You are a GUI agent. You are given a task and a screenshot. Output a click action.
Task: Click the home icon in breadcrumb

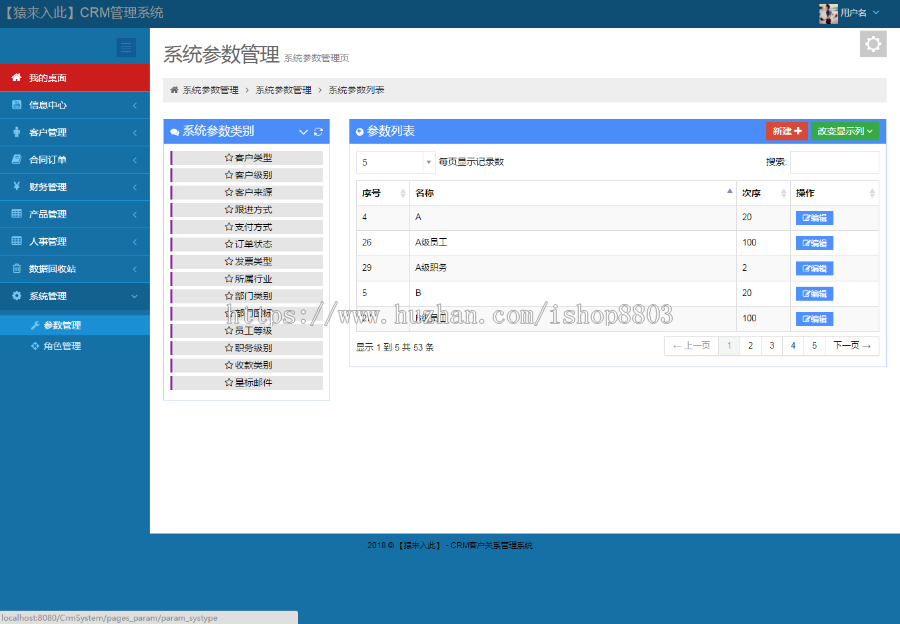click(174, 90)
